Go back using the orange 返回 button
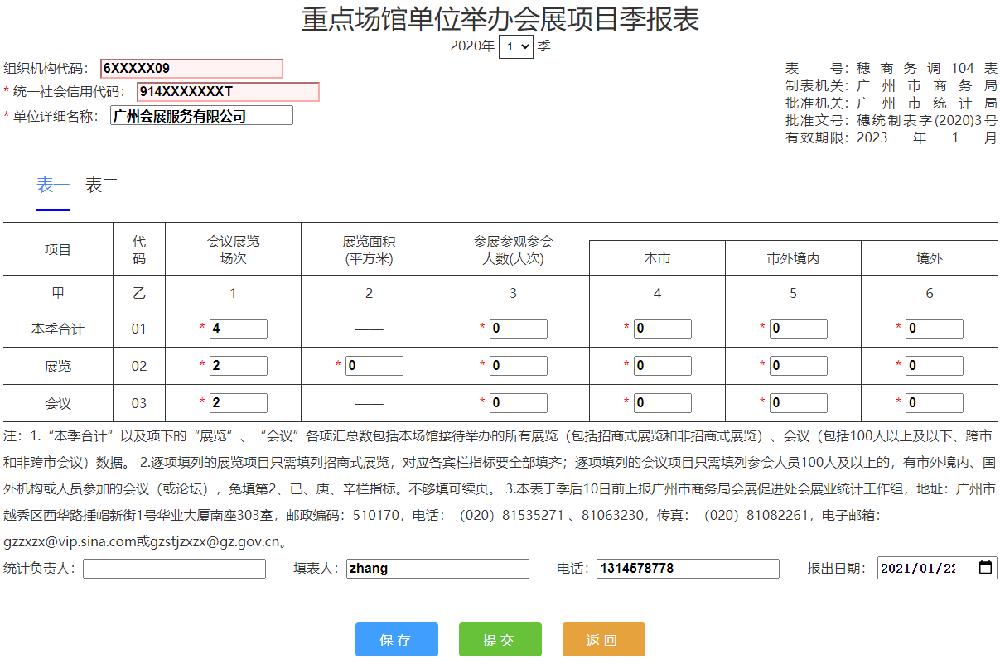1000x668 pixels. [603, 639]
